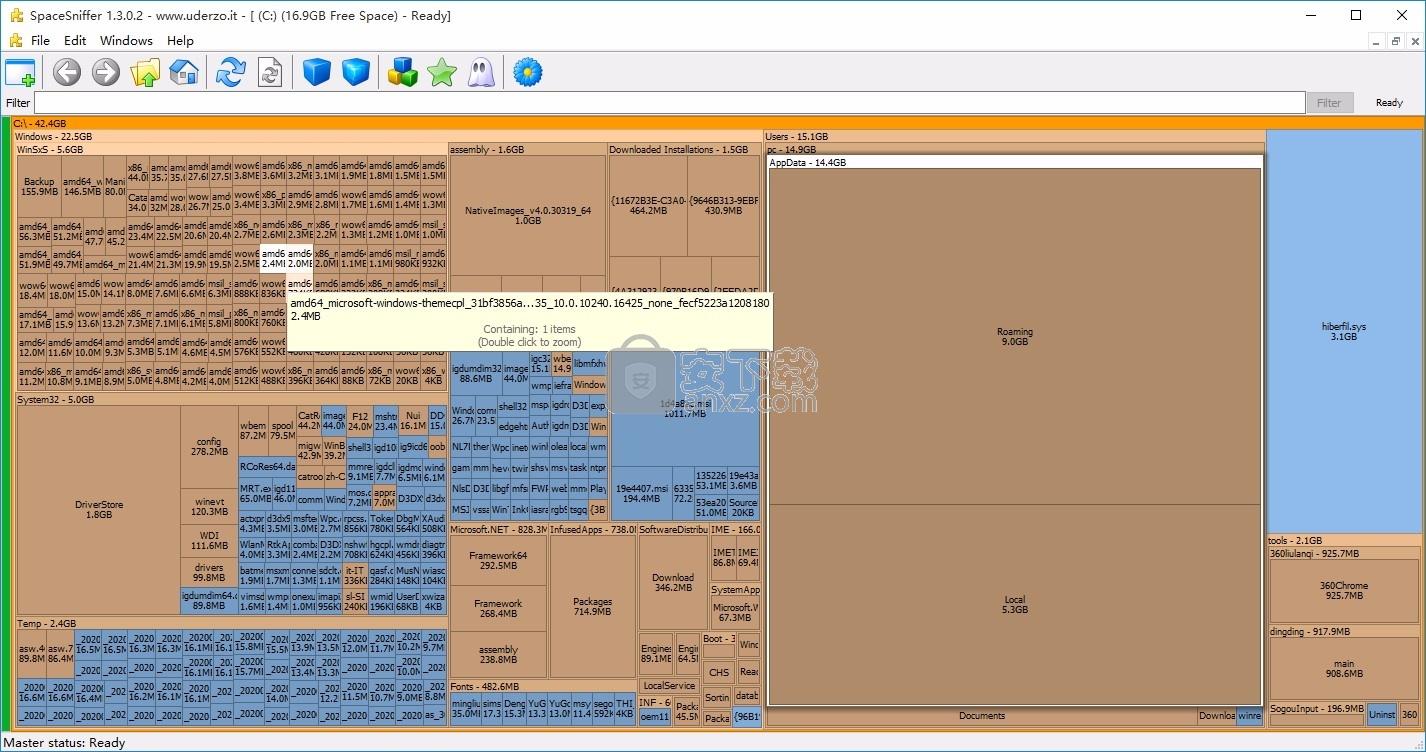Click the SogouInput - 196.9MB header
Viewport: 1426px width, 752px height.
point(1316,708)
